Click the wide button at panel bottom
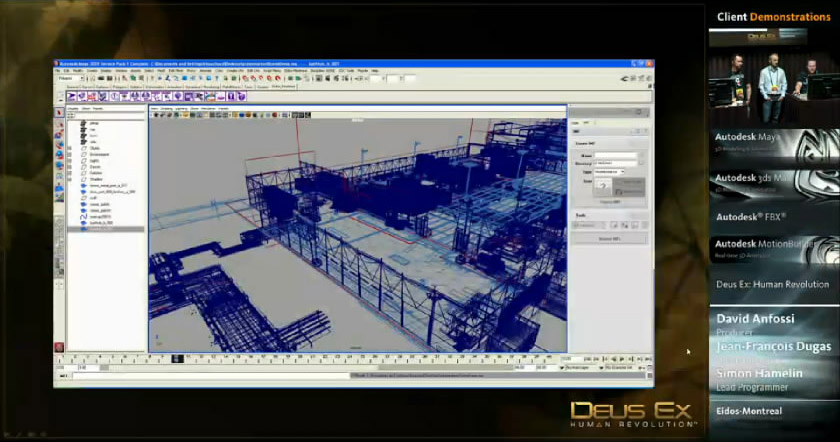This screenshot has height=442, width=840. (609, 239)
